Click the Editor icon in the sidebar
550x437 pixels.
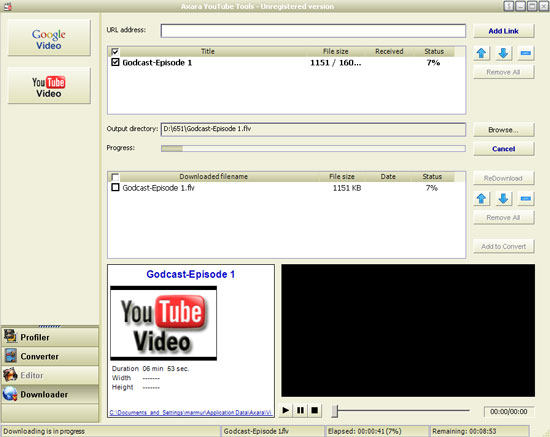point(10,375)
